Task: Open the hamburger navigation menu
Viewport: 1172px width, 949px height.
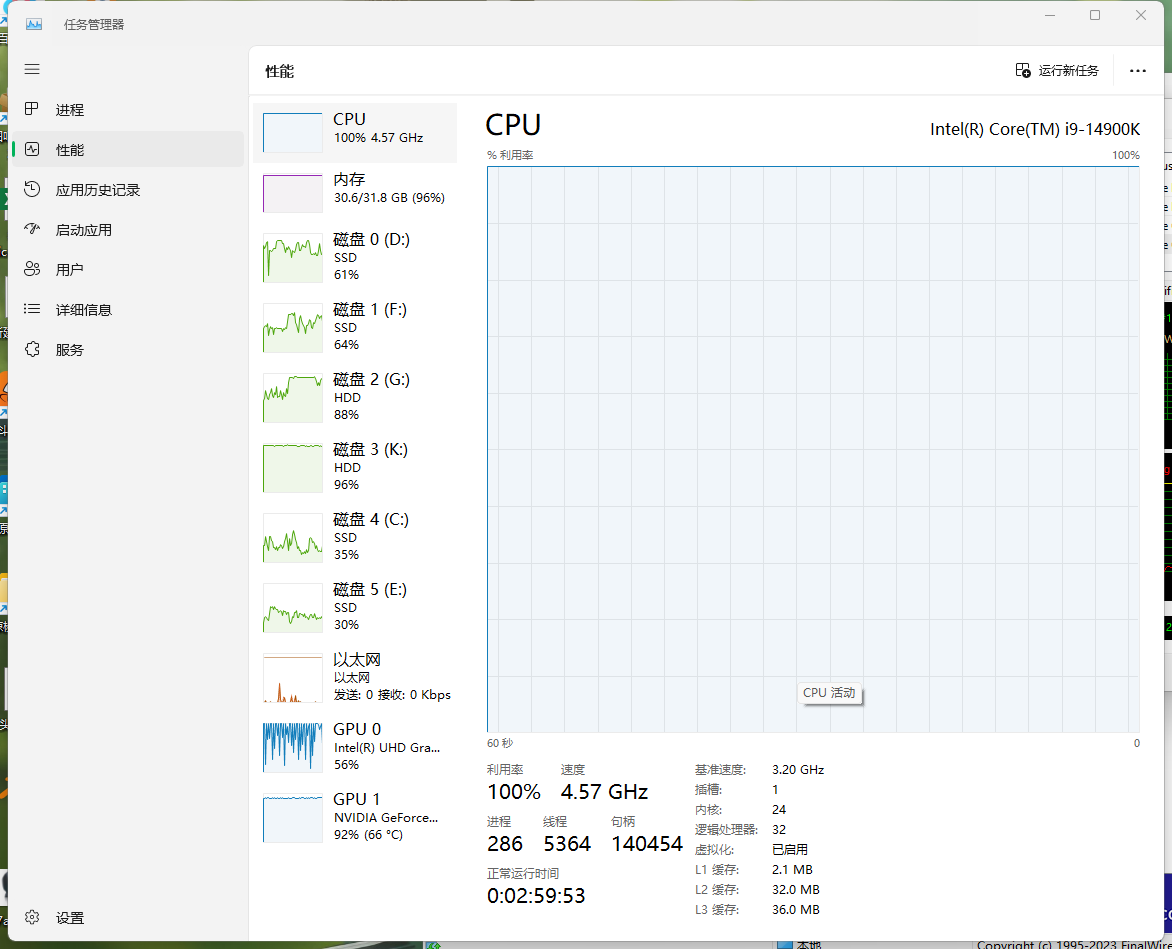Action: (x=31, y=69)
